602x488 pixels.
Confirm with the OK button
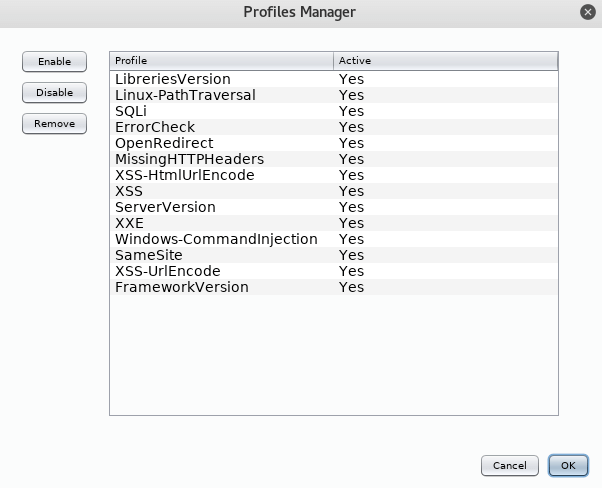click(567, 465)
